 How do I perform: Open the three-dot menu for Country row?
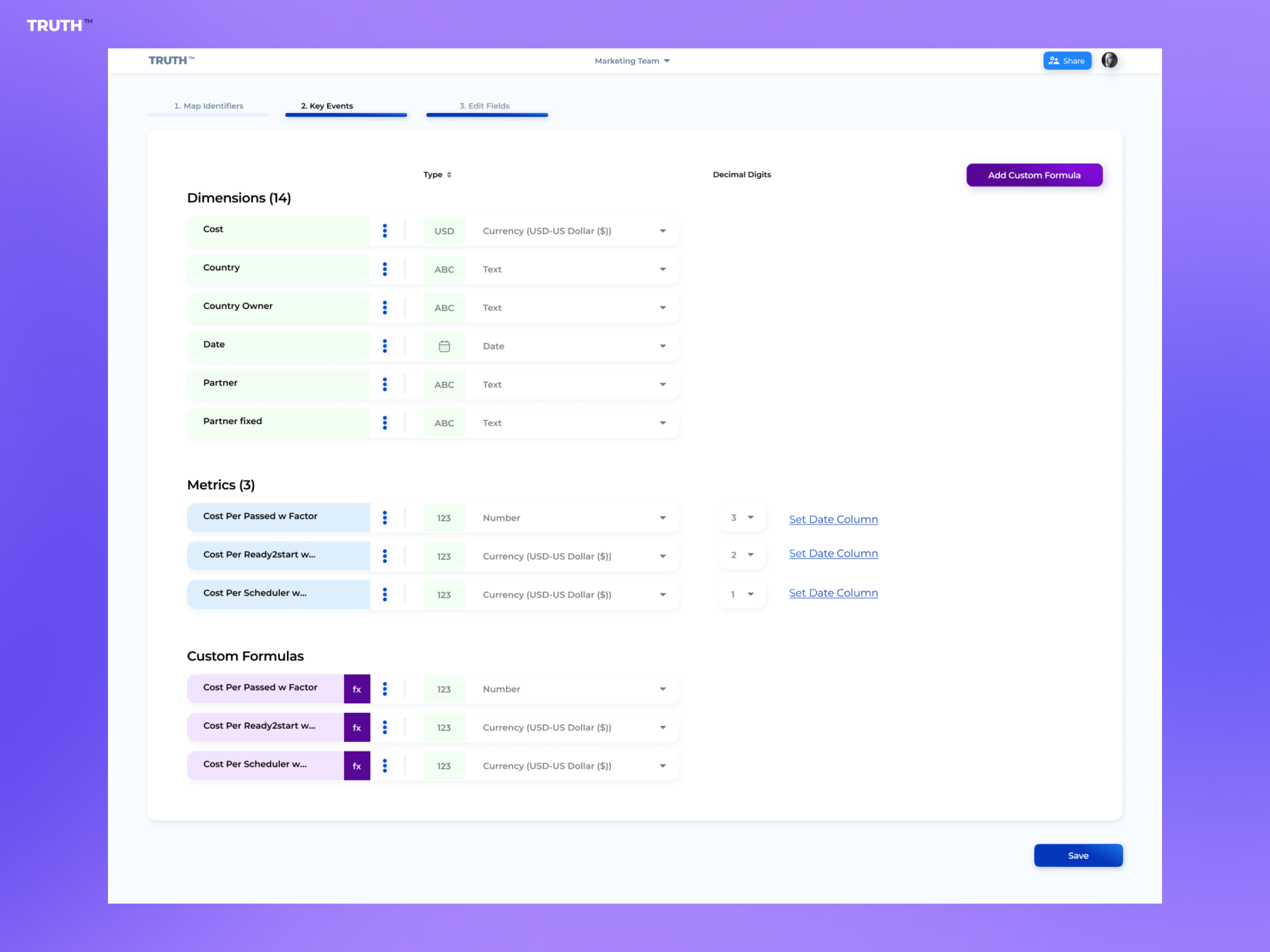[385, 269]
